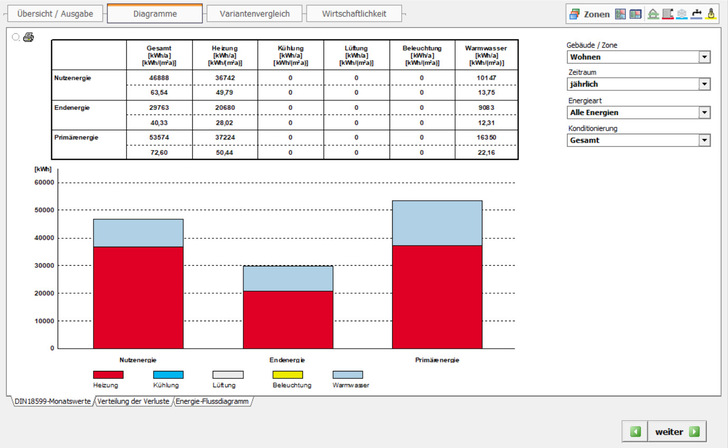Click the table value 37224
Screen dimensions: 728x448
(225, 137)
